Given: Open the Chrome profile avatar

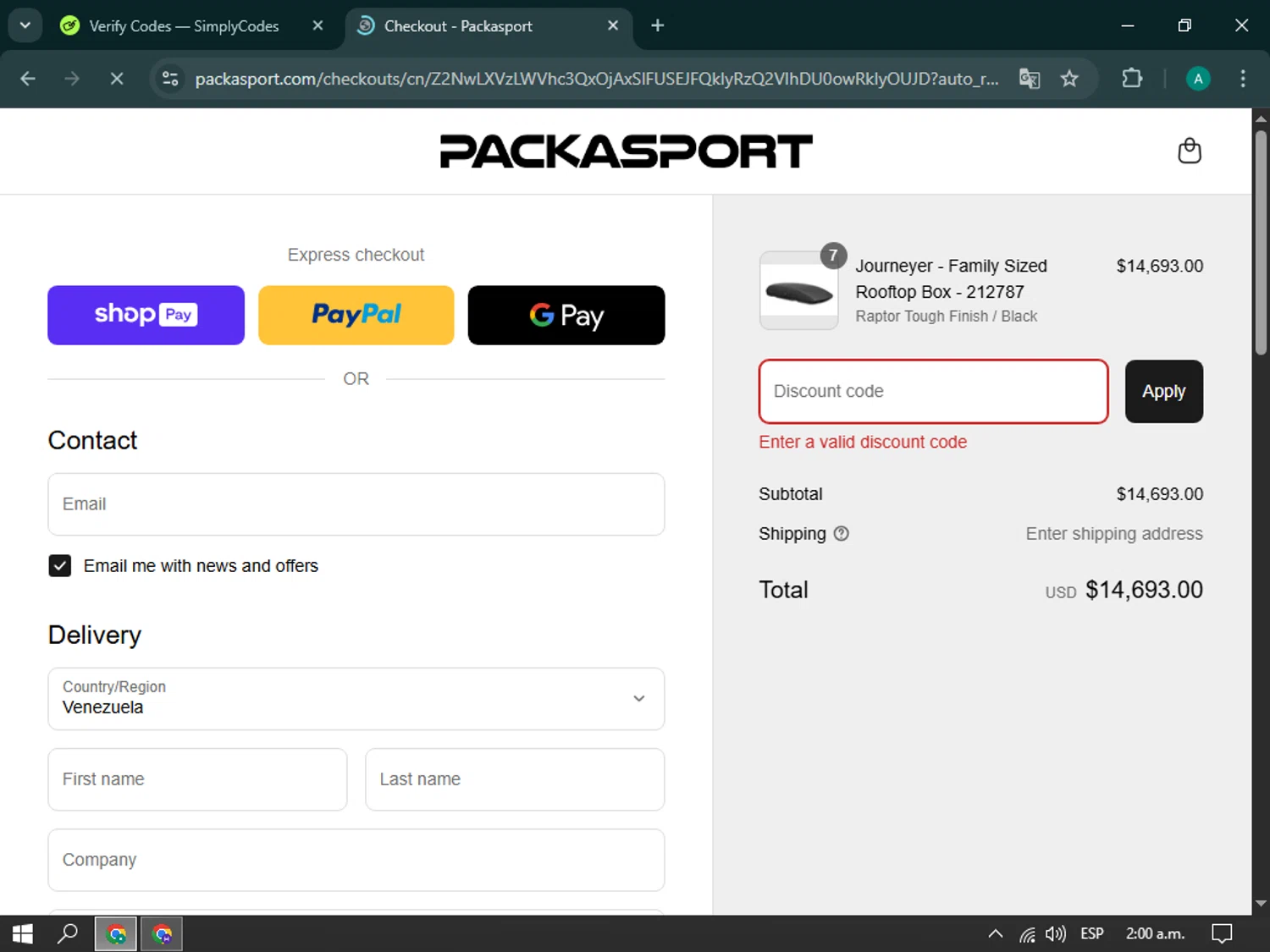Looking at the screenshot, I should pos(1197,79).
